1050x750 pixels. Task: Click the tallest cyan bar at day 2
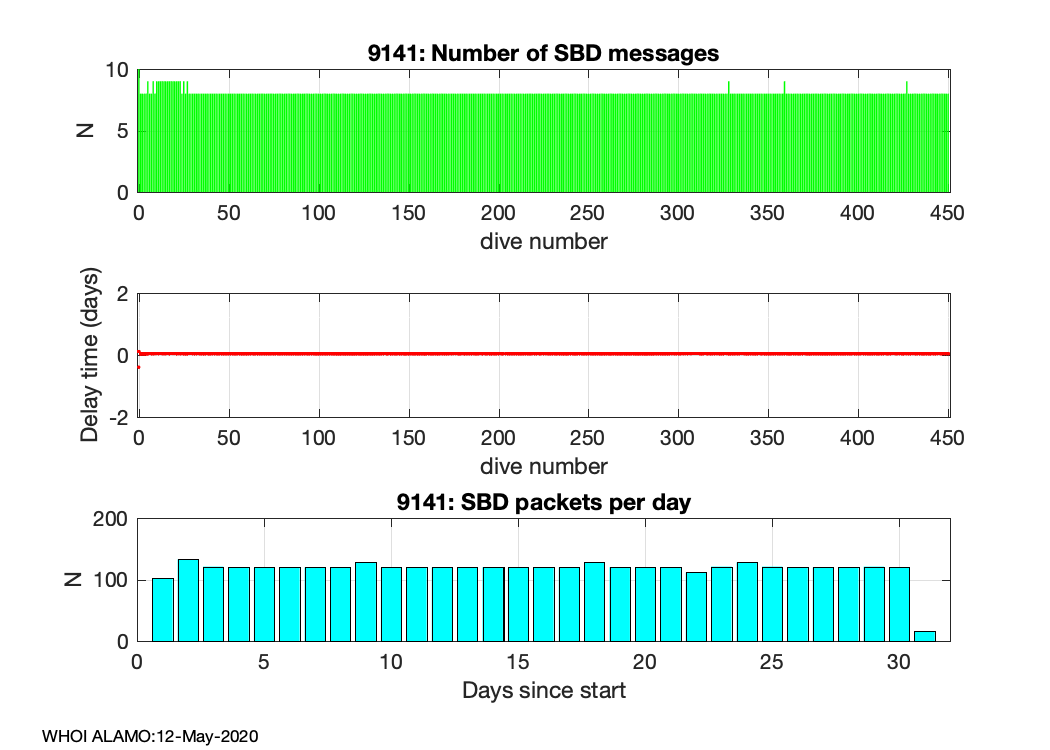(x=188, y=600)
